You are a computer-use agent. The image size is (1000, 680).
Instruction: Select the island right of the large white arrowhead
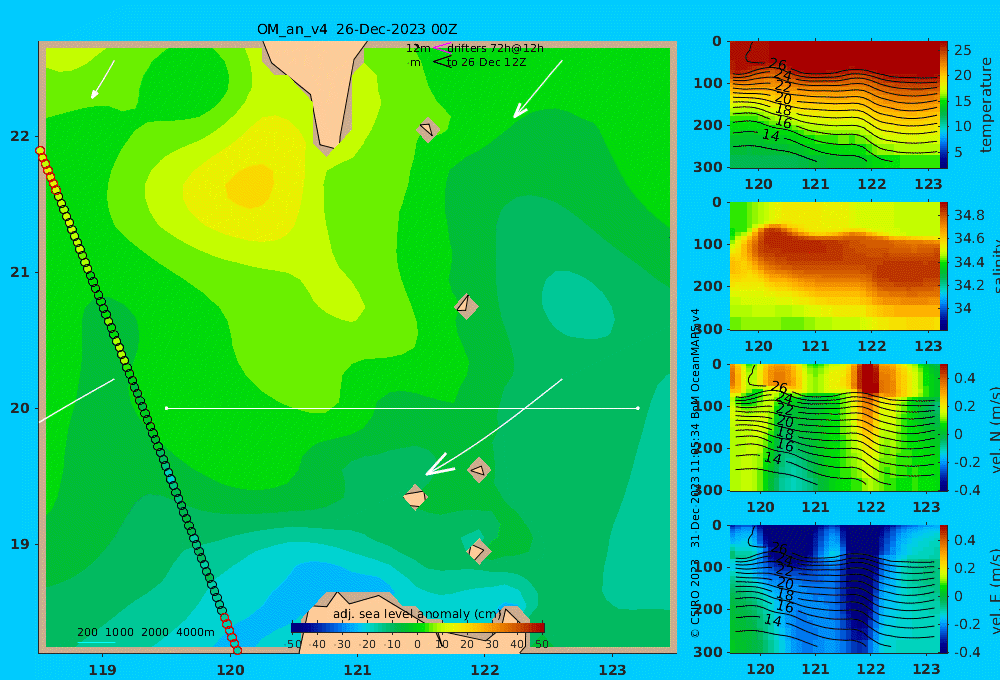click(x=479, y=470)
